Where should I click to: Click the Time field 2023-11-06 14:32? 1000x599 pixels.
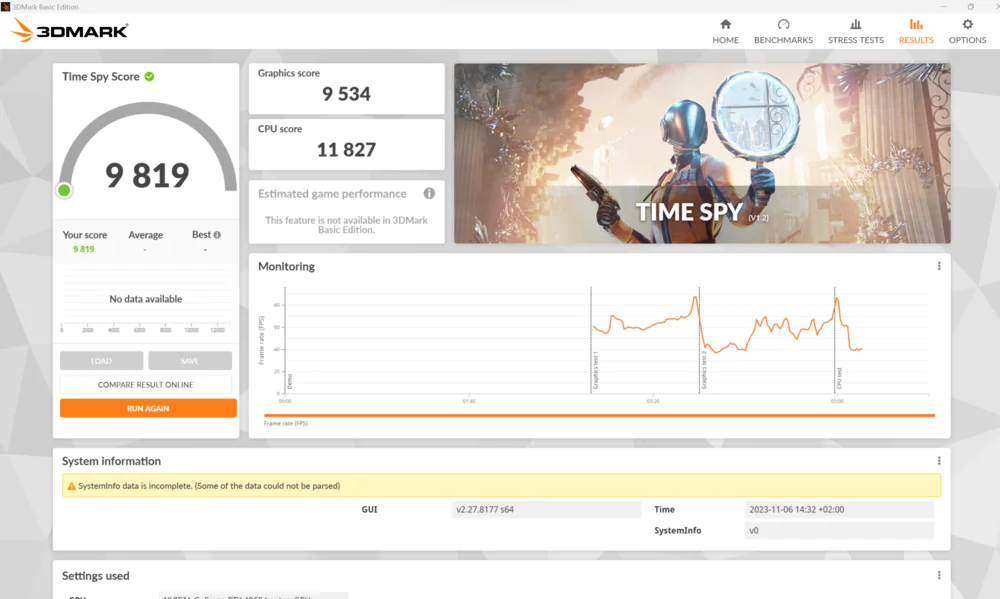(x=839, y=509)
